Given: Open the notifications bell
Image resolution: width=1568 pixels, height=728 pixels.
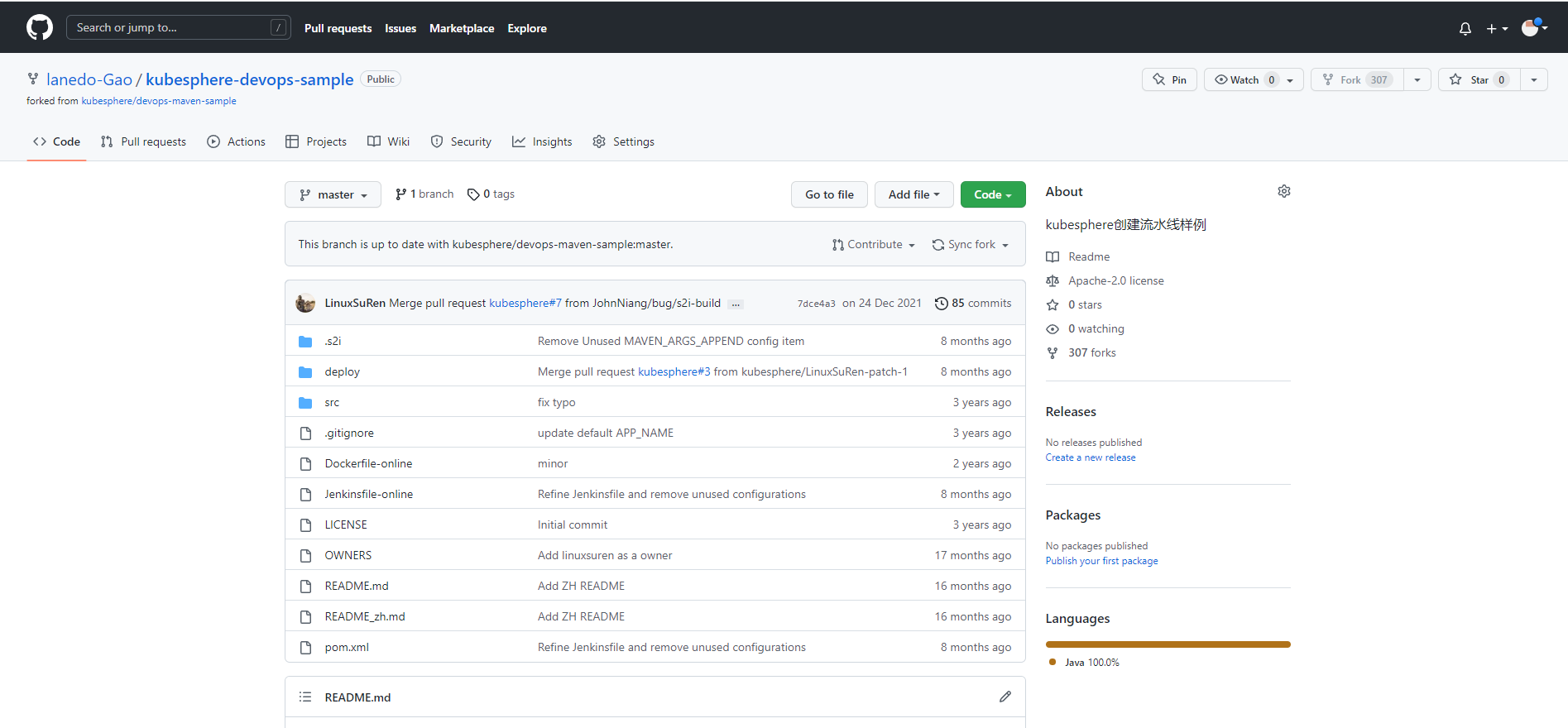Looking at the screenshot, I should 1465,28.
